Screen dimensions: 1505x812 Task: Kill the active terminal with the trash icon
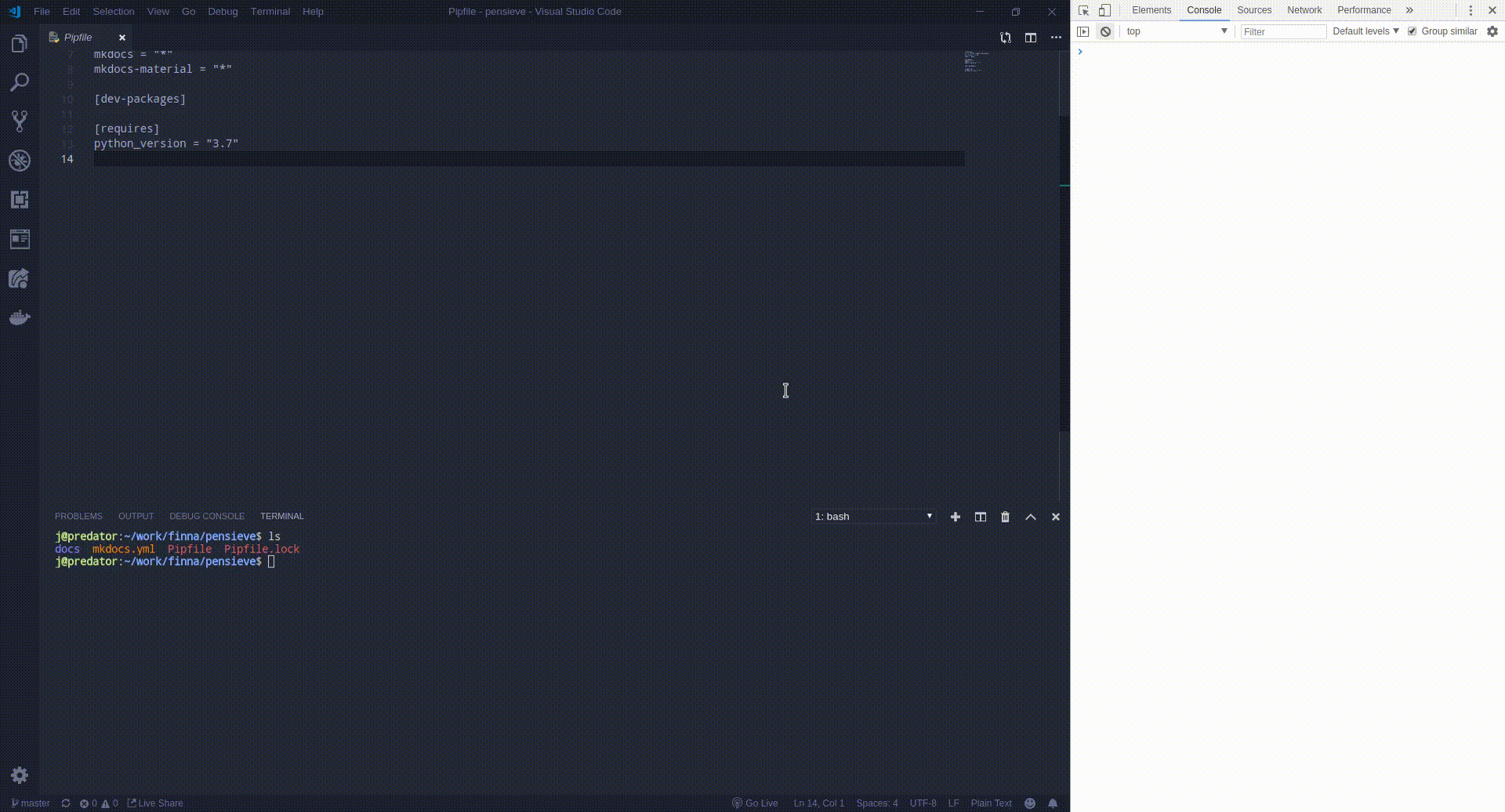pyautogui.click(x=1006, y=517)
